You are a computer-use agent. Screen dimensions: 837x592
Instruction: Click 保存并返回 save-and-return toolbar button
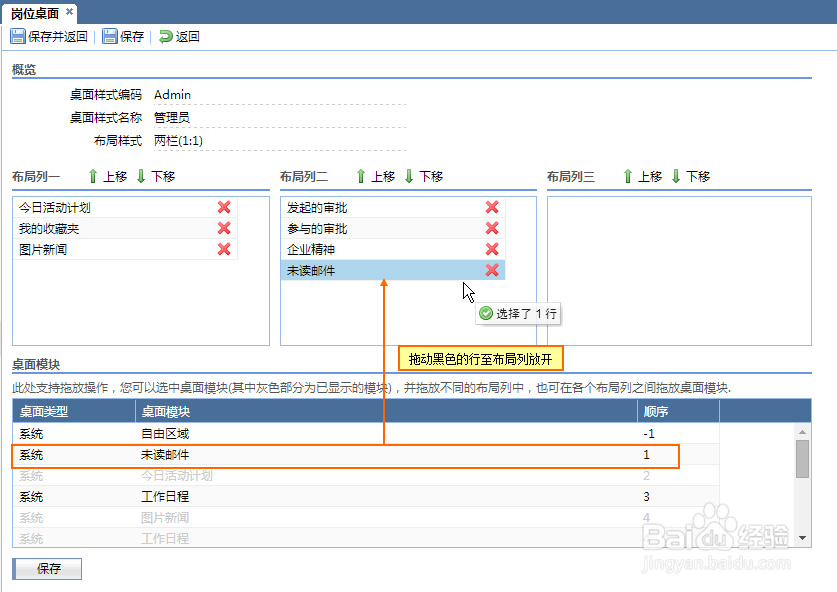click(x=49, y=36)
